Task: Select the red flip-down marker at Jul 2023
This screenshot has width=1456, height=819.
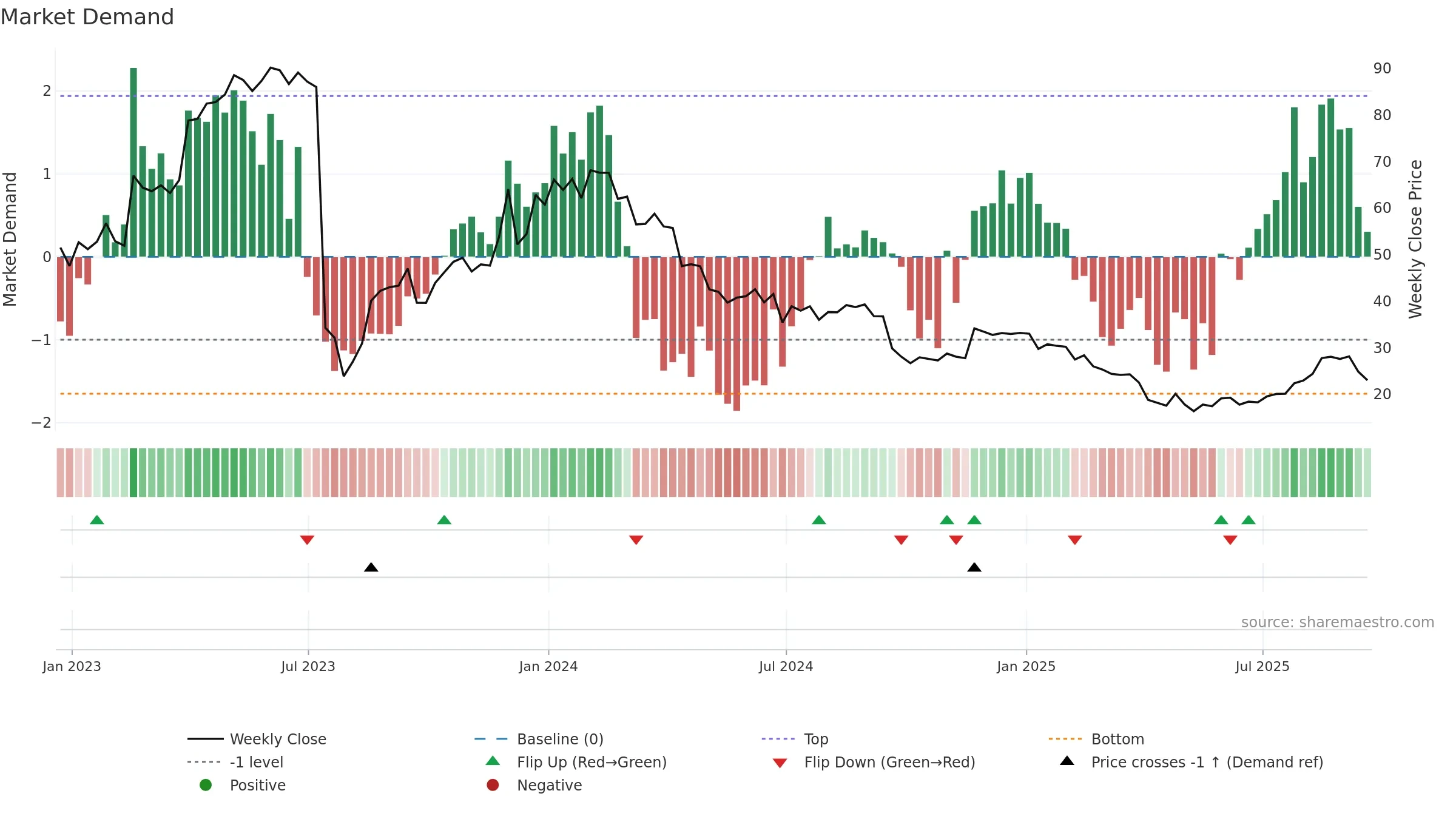Action: click(307, 540)
